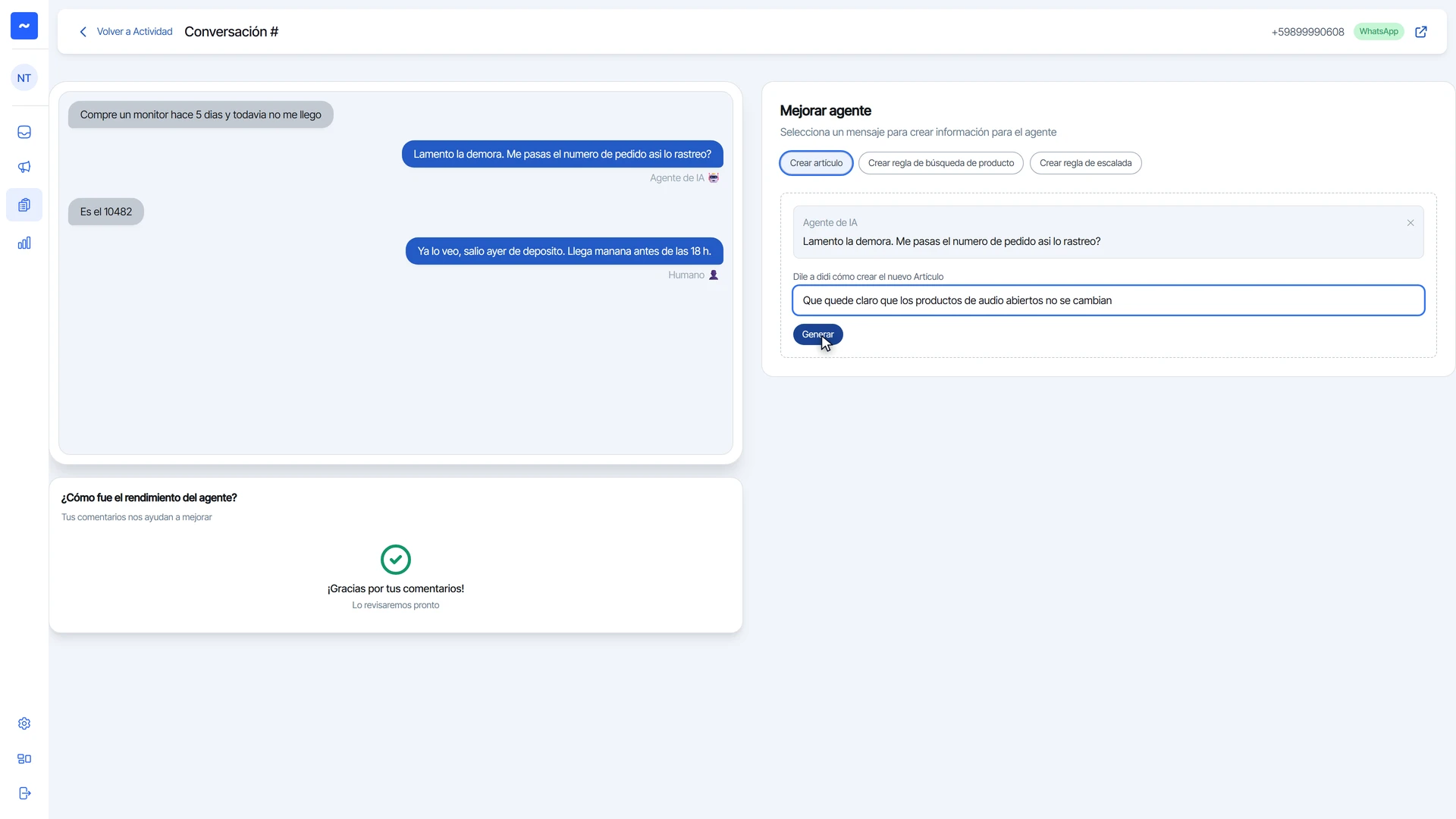
Task: Click the Humano person icon
Action: [714, 275]
